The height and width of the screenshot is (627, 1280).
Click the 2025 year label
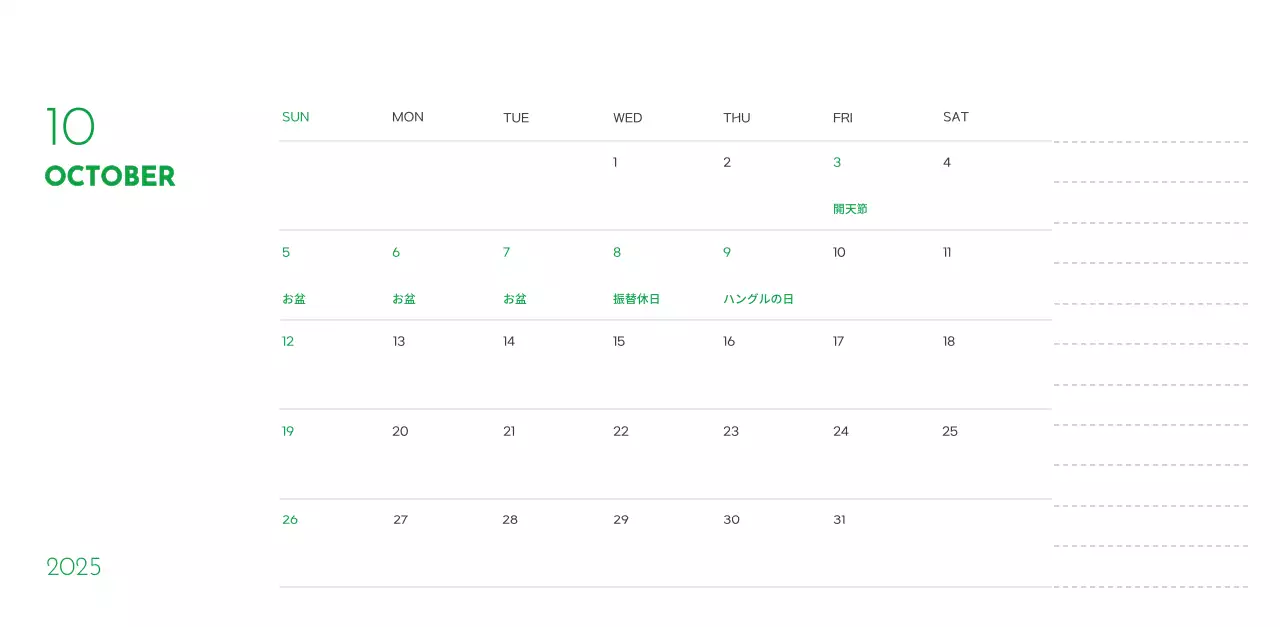pos(74,567)
